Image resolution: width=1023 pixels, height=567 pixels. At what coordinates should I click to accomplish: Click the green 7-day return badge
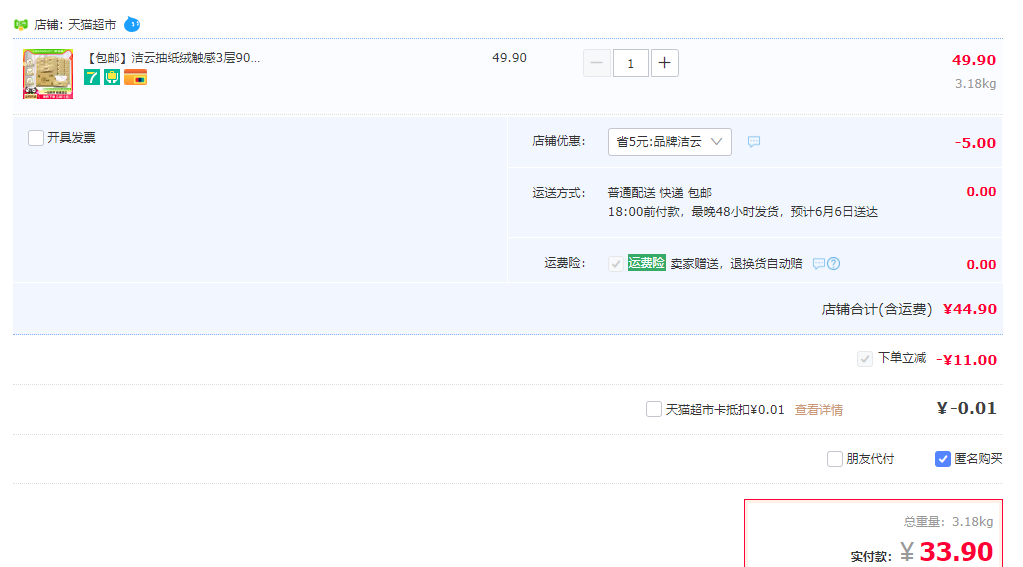(x=92, y=78)
